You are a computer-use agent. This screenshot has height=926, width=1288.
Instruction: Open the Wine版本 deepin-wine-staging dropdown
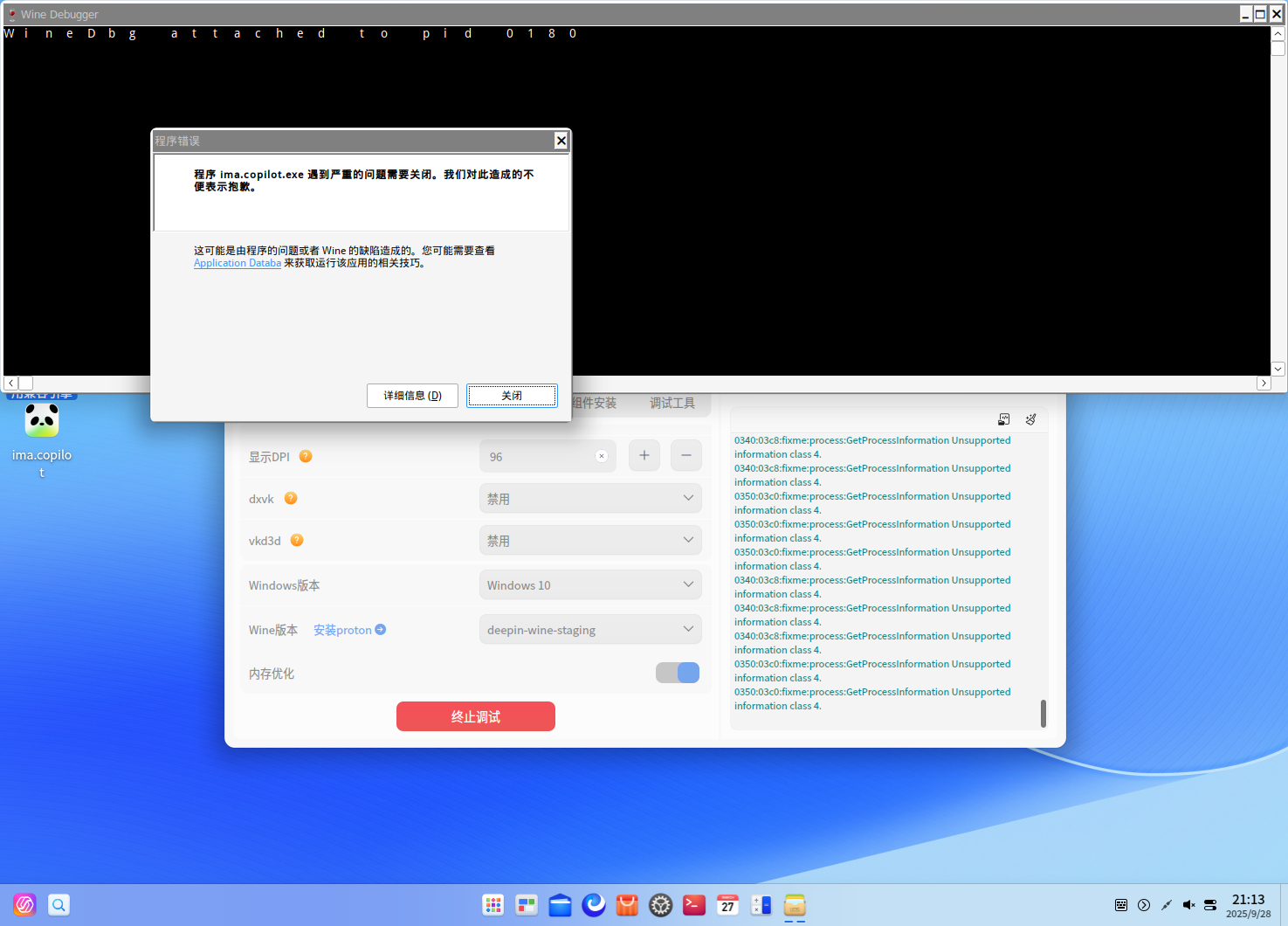[590, 630]
